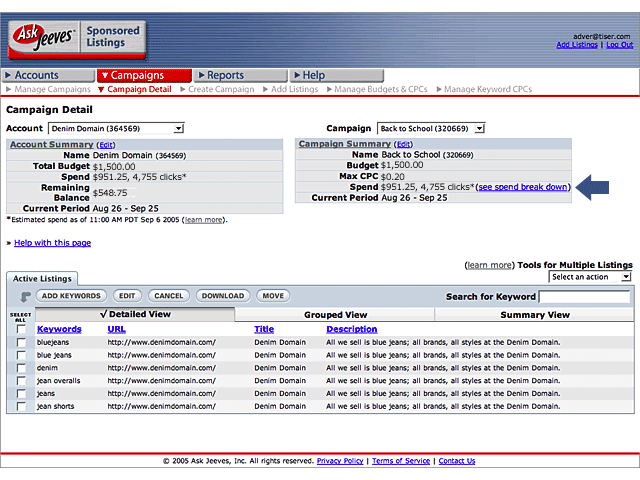Click the denim keyword text
The image size is (640, 480).
tap(47, 368)
